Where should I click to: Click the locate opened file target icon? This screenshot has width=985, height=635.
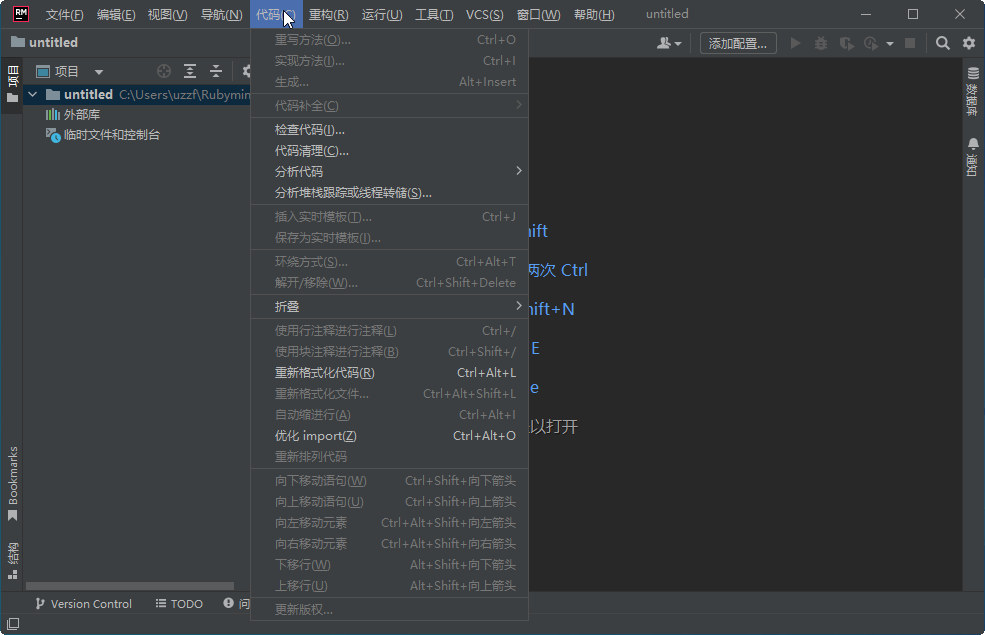pyautogui.click(x=164, y=72)
